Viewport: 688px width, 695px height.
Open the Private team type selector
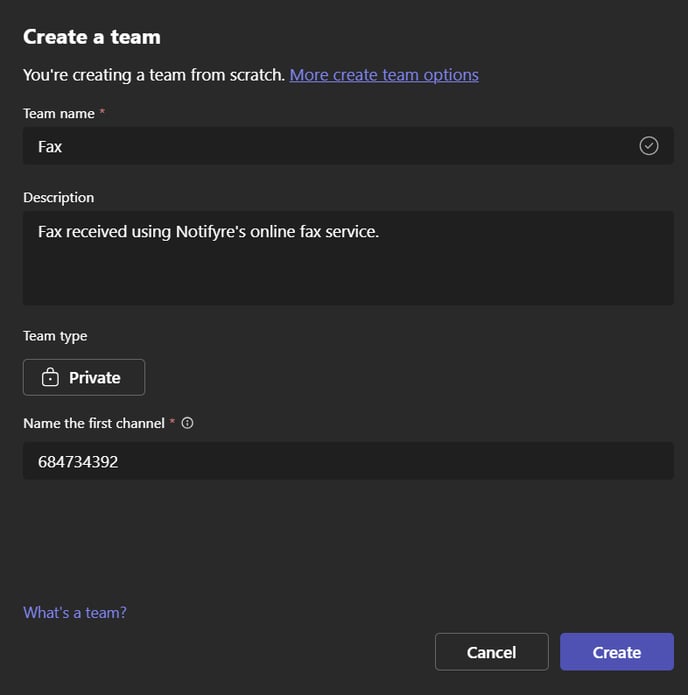pos(84,377)
